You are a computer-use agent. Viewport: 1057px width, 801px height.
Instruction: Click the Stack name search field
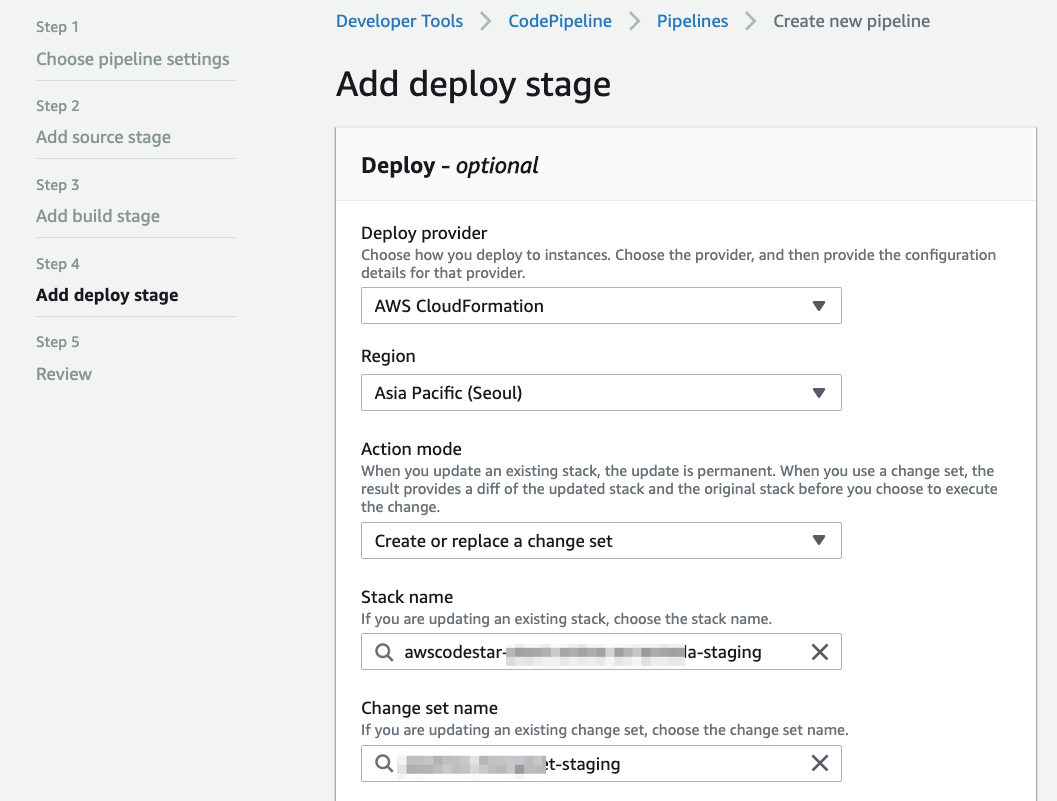click(x=601, y=652)
